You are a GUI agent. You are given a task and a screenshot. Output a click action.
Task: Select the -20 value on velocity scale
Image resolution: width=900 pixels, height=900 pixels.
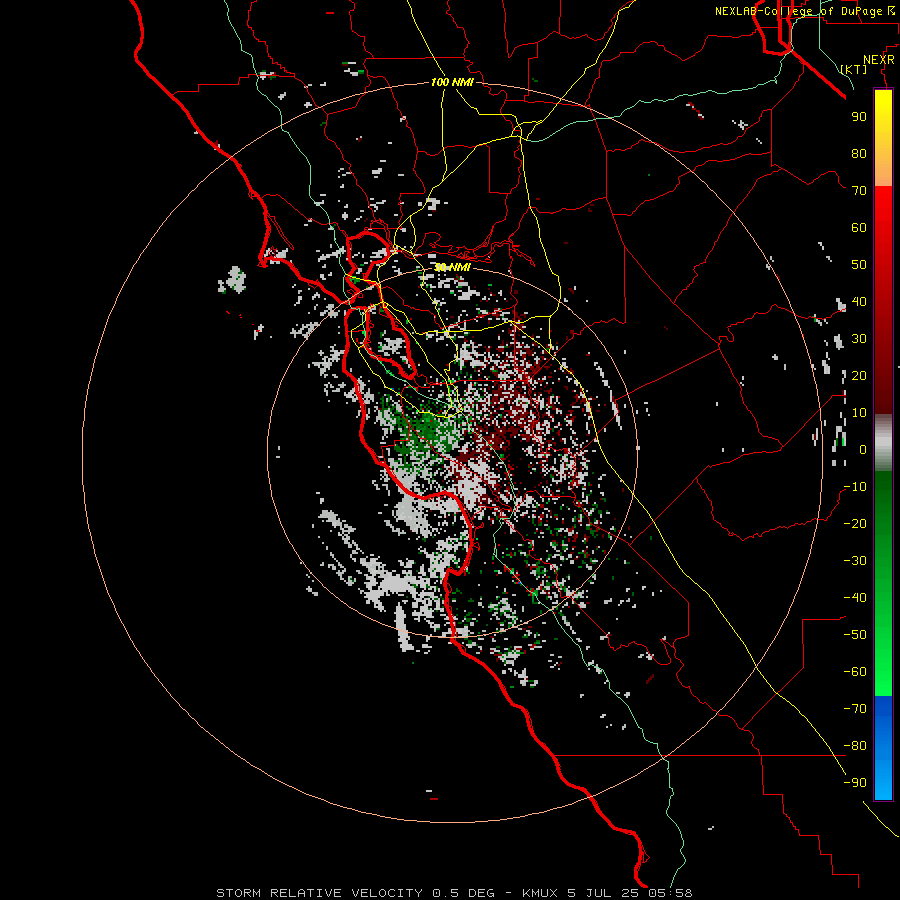click(x=855, y=523)
